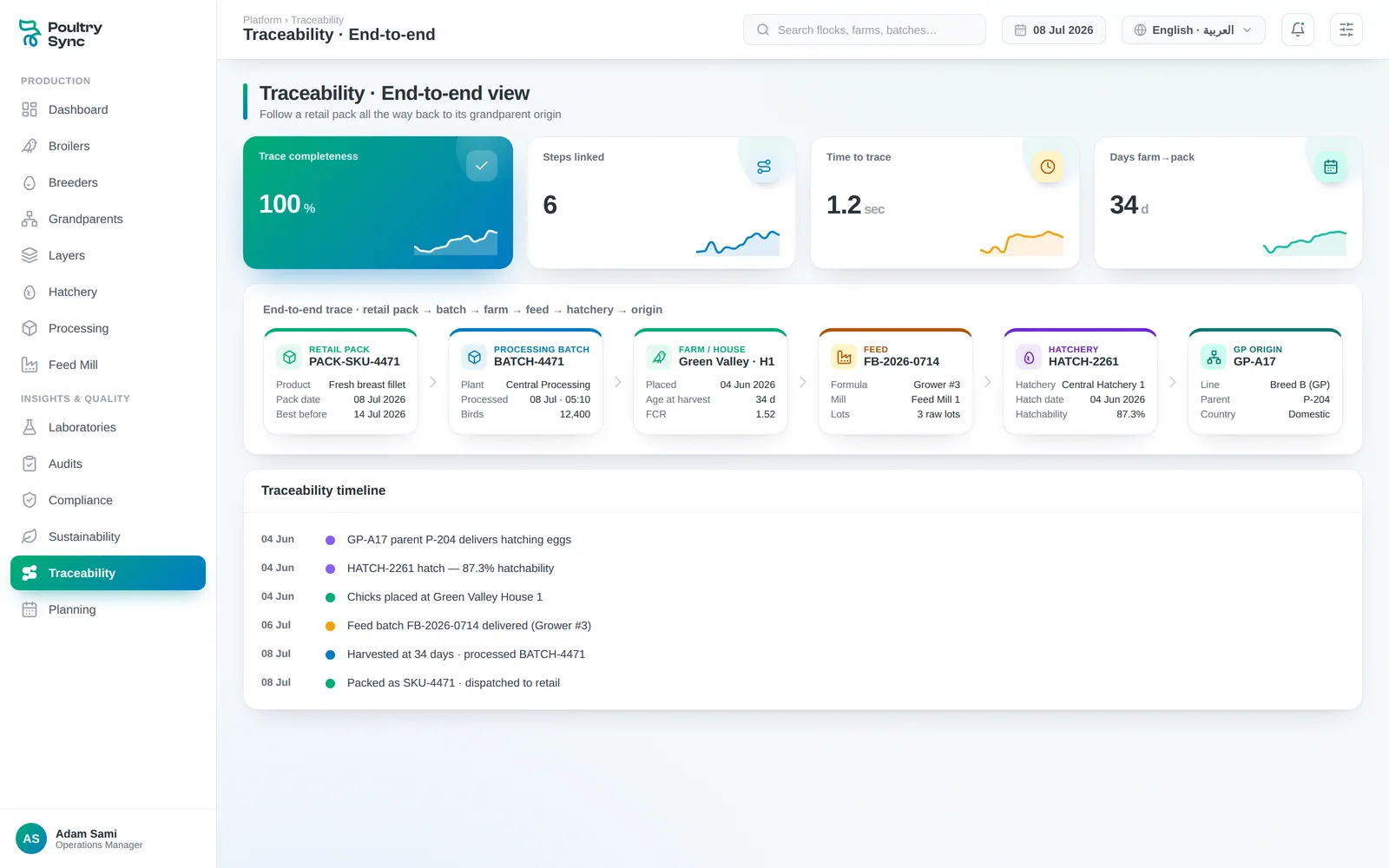
Task: Open Layers in the sidebar
Action: tap(108, 255)
